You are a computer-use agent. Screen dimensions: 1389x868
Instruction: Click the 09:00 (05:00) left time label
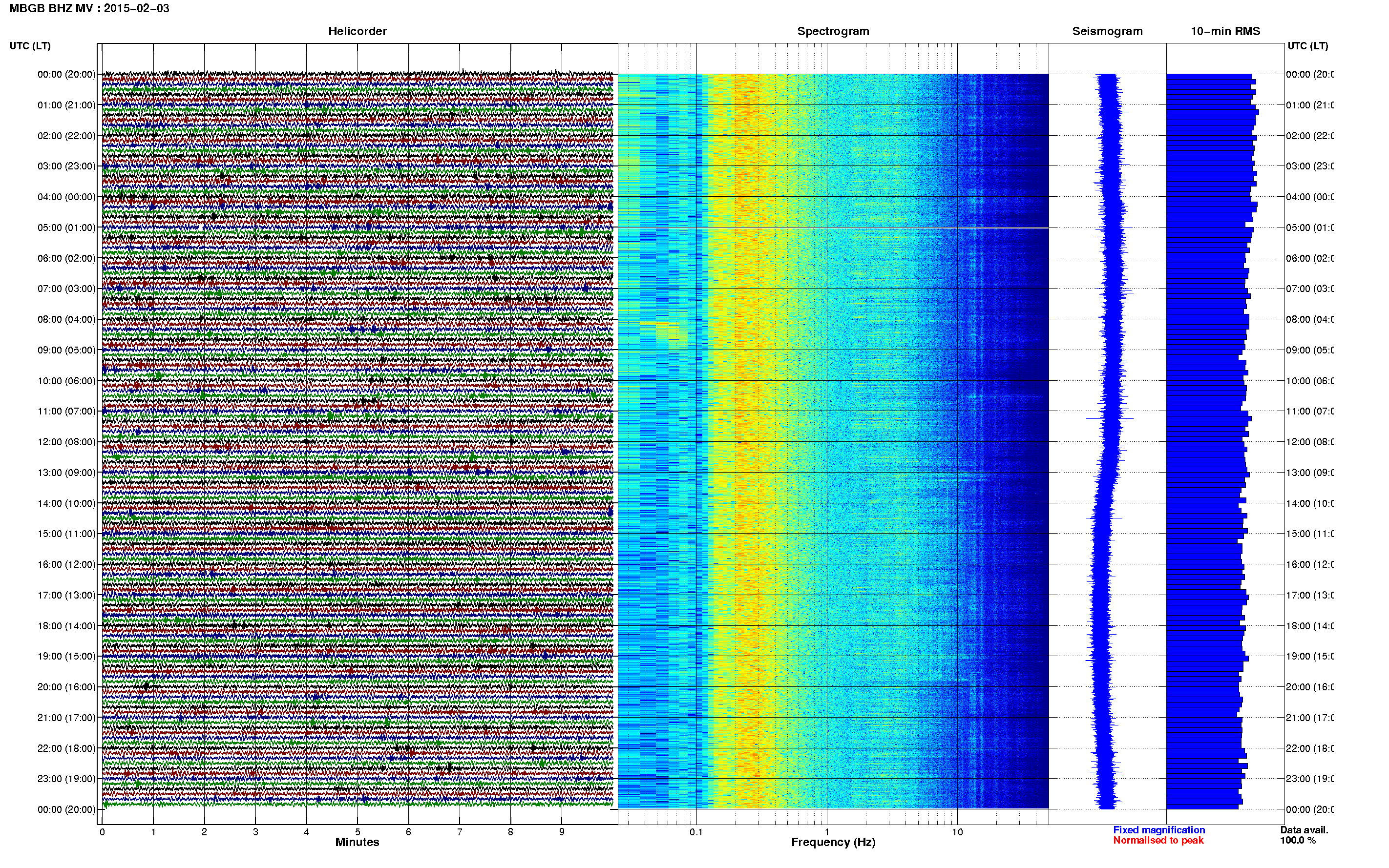(66, 350)
